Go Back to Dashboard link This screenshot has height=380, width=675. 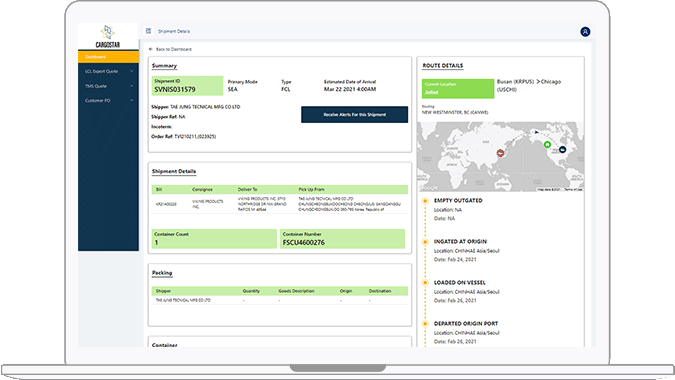(173, 49)
